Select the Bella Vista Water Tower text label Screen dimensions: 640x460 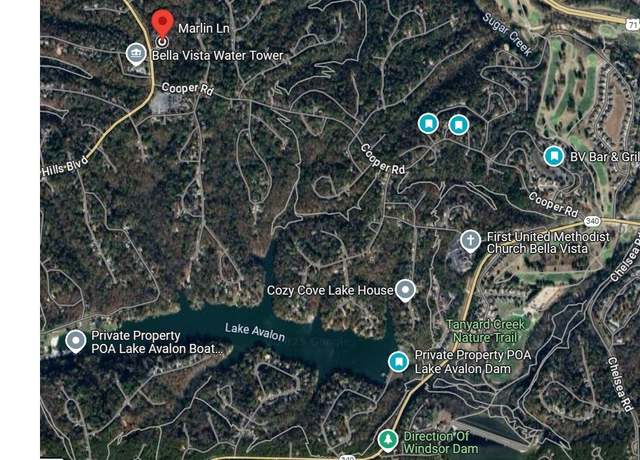[218, 56]
